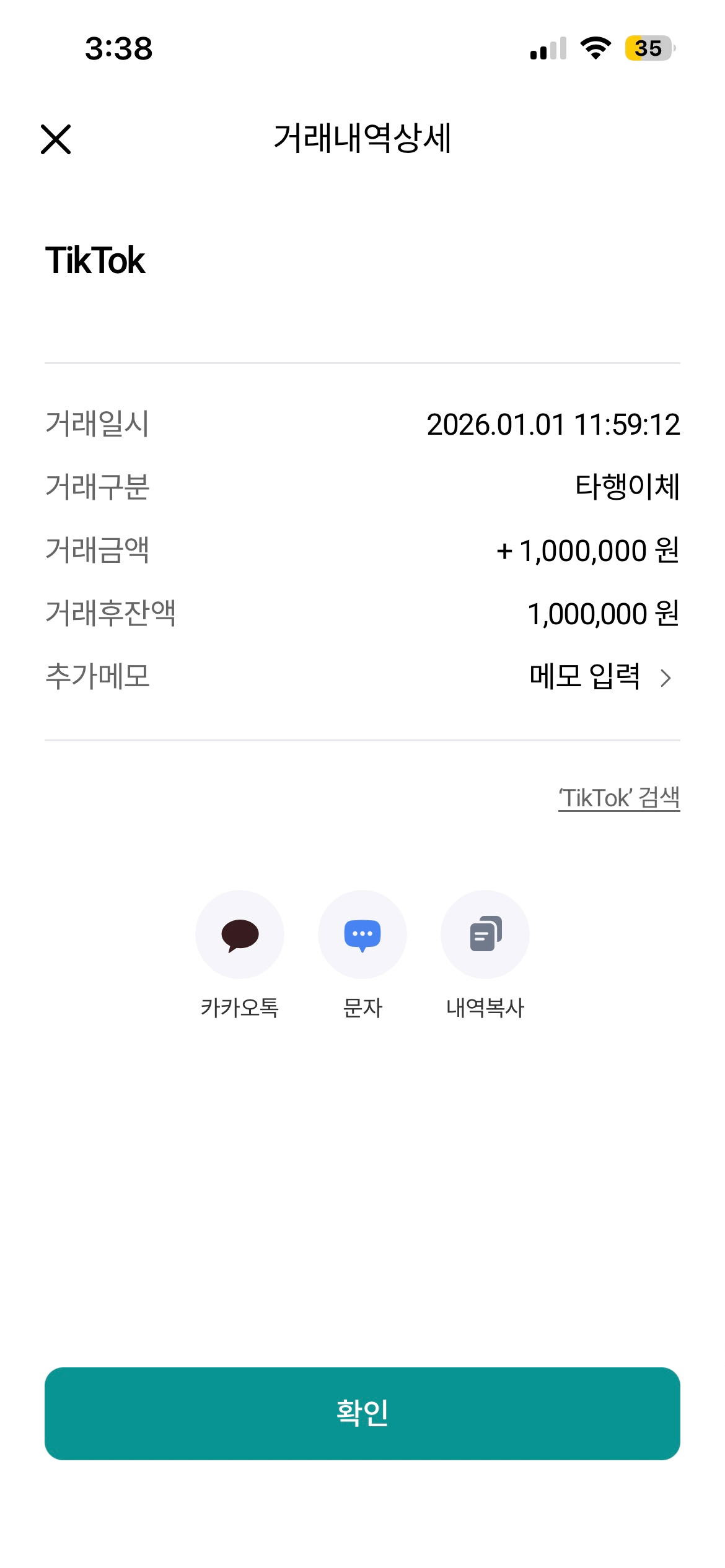Open the 'TikTok' 검색 search link
Screen dimensions: 725x1568
pyautogui.click(x=619, y=798)
